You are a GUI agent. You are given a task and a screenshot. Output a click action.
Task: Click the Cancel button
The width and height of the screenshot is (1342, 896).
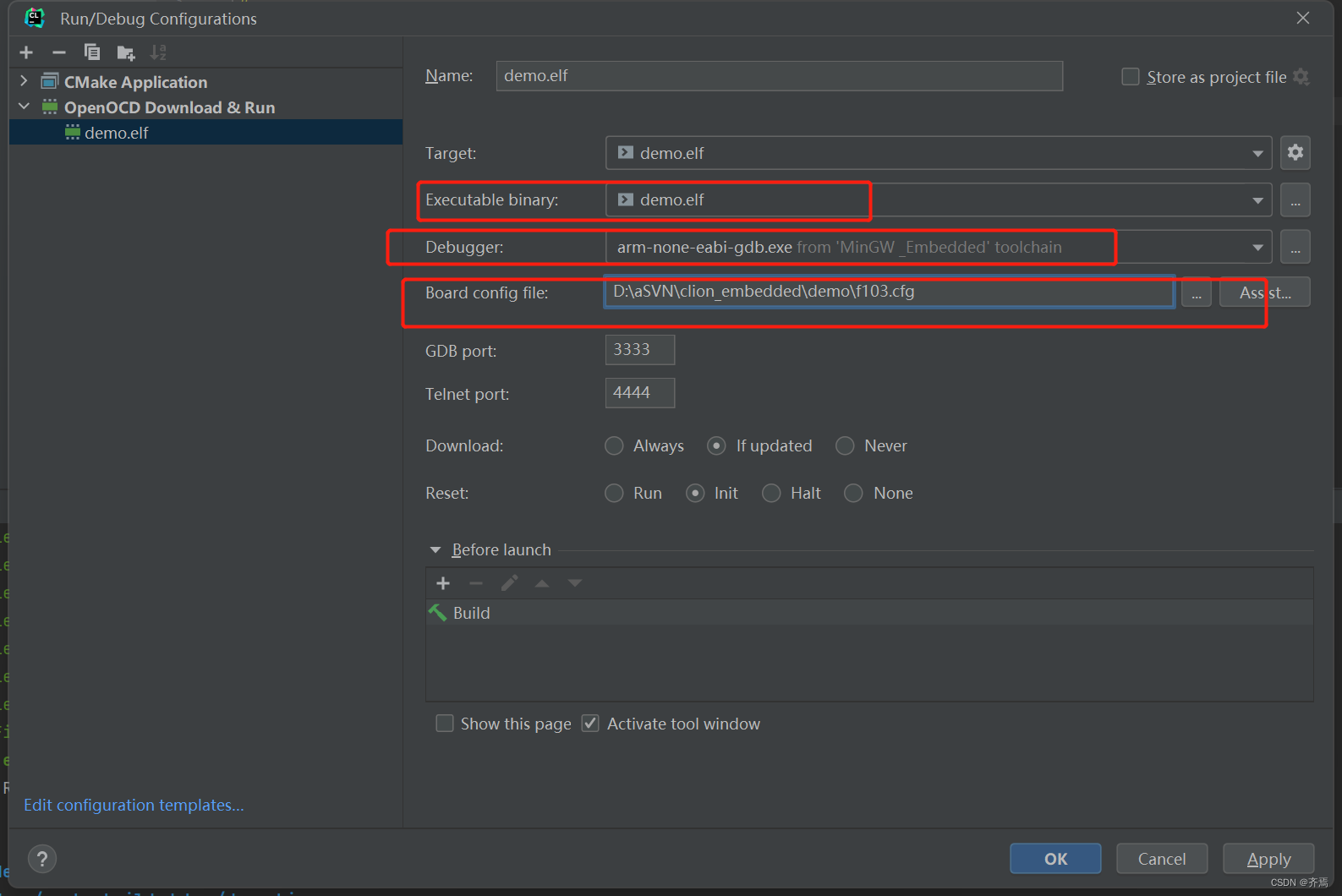click(1162, 859)
